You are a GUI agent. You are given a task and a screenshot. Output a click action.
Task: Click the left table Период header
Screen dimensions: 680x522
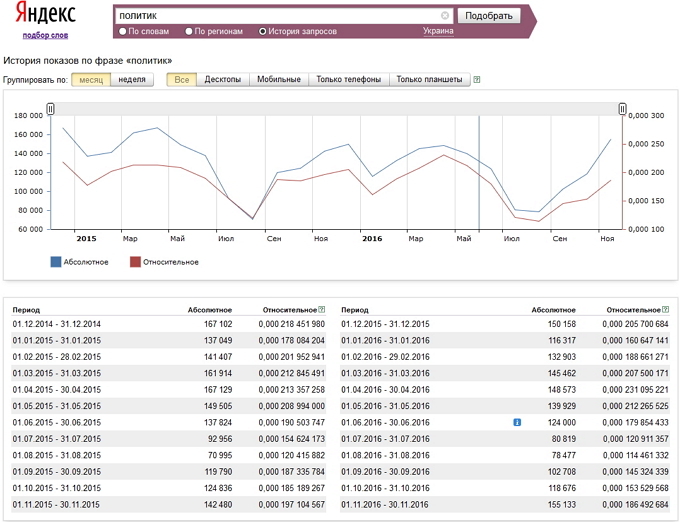[26, 310]
